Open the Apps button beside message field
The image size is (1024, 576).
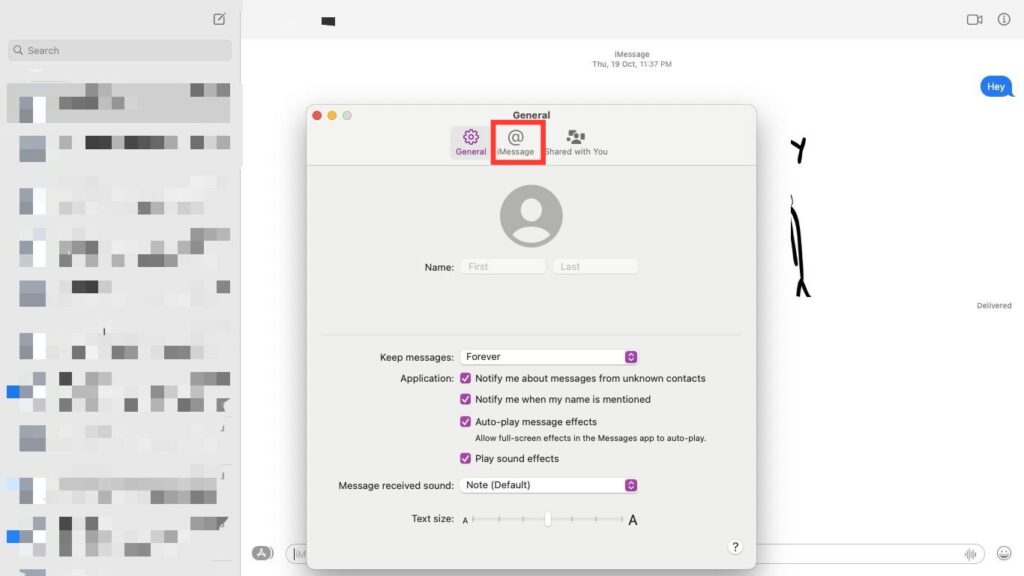262,553
